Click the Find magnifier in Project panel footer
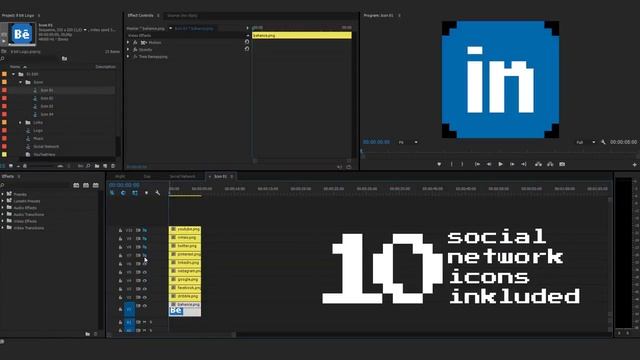 88,166
